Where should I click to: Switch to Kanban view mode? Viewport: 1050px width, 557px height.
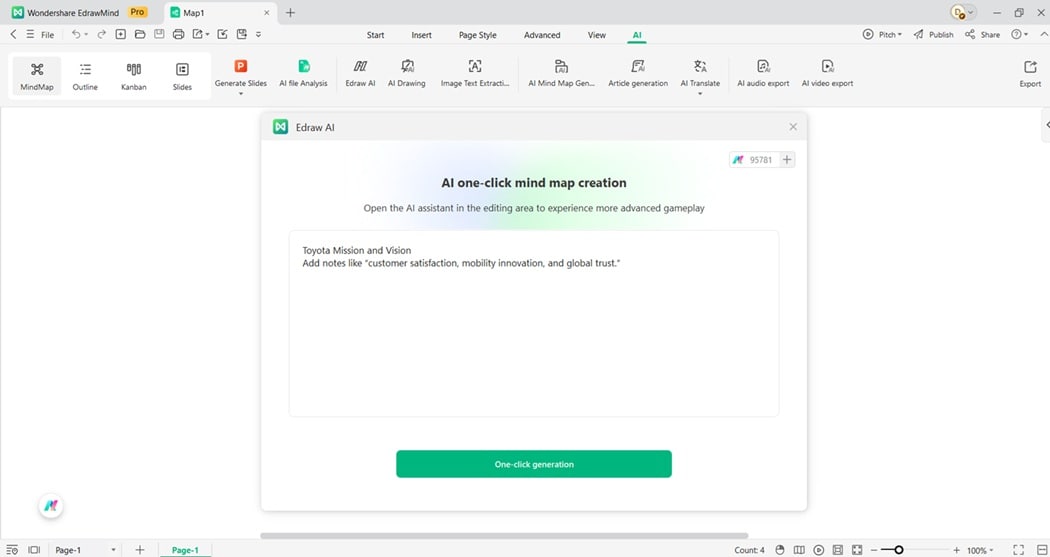pyautogui.click(x=133, y=76)
